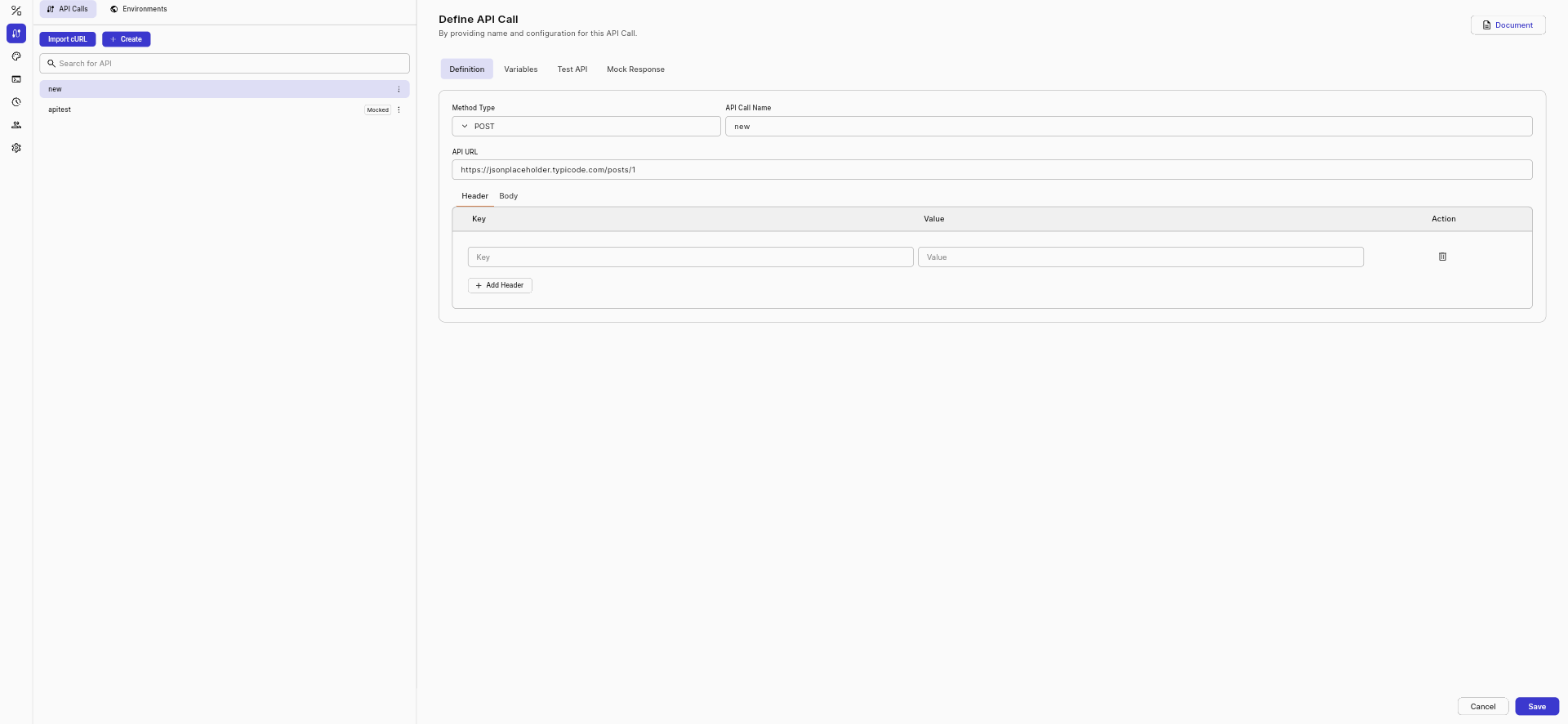Viewport: 1568px width, 724px height.
Task: Open the three-dot menu for 'apitest'
Action: tap(399, 109)
